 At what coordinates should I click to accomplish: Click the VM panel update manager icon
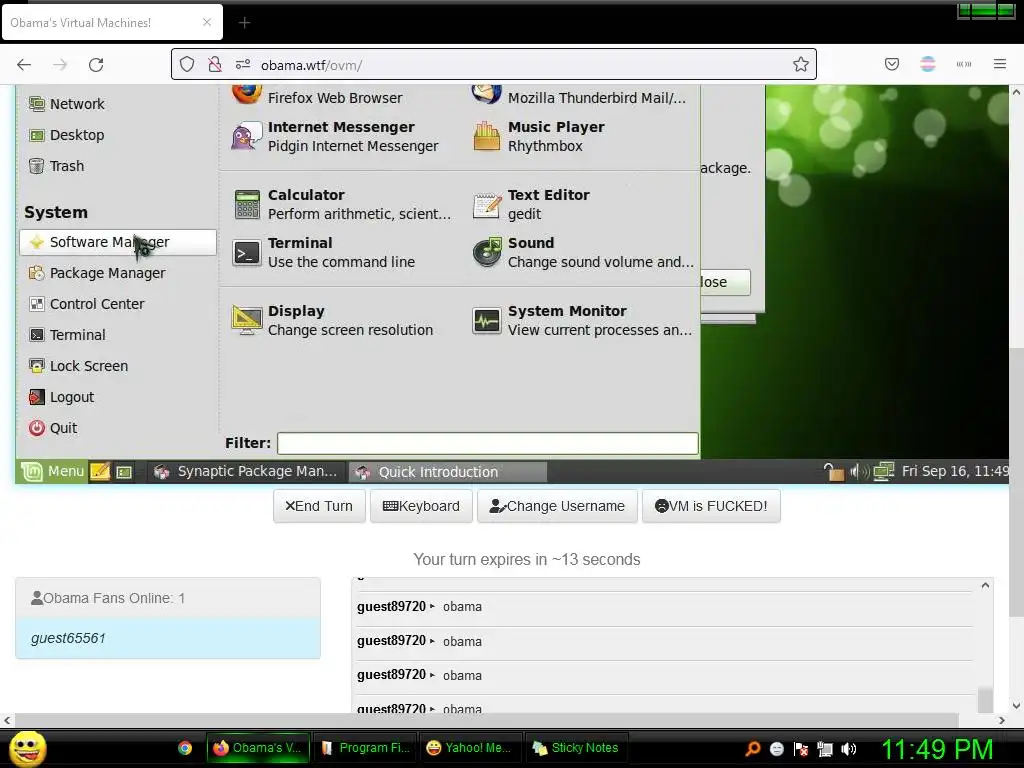pos(833,471)
